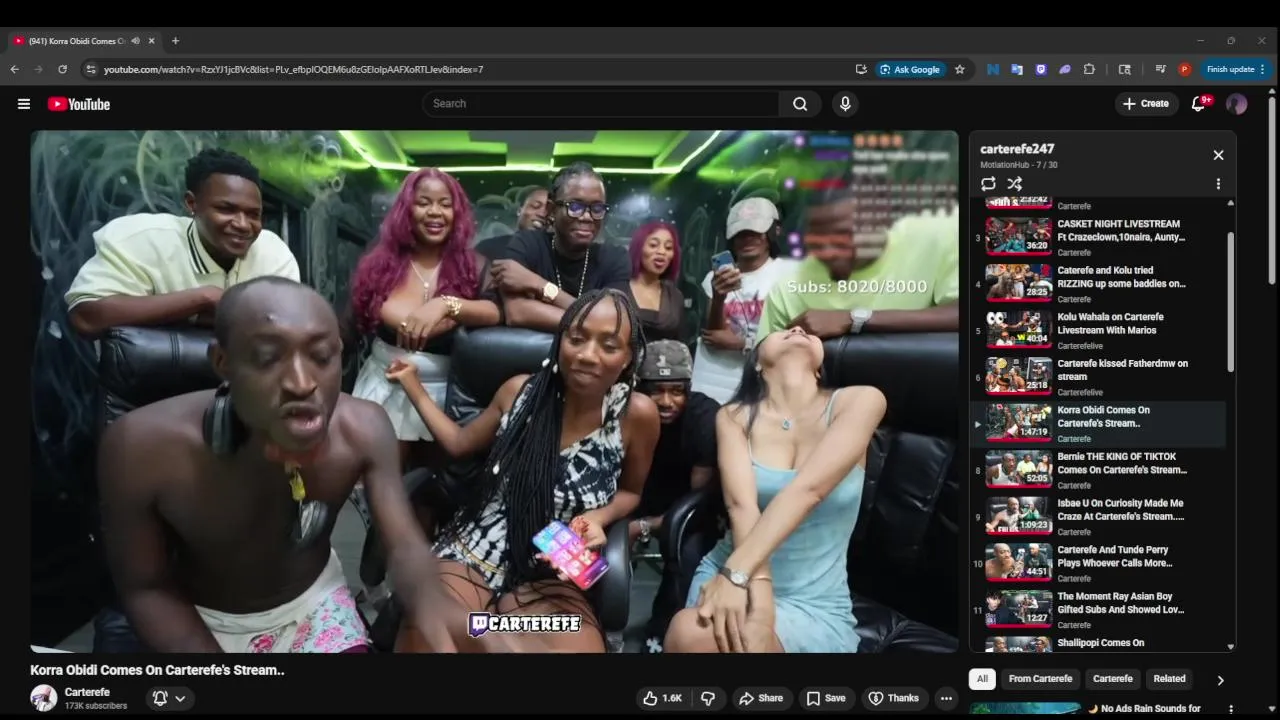Go back in browser history
1280x720 pixels.
tap(14, 69)
